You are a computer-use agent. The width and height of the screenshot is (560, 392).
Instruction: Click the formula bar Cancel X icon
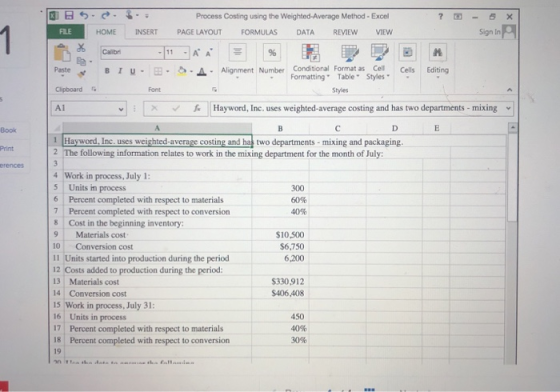pos(154,108)
